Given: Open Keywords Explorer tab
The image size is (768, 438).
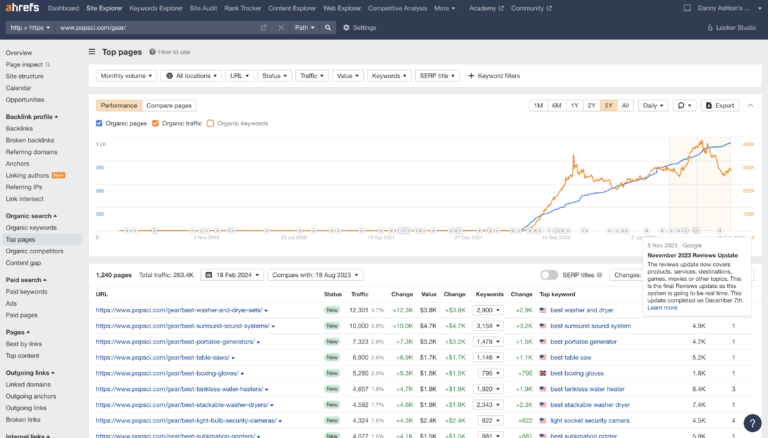Looking at the screenshot, I should coord(156,8).
